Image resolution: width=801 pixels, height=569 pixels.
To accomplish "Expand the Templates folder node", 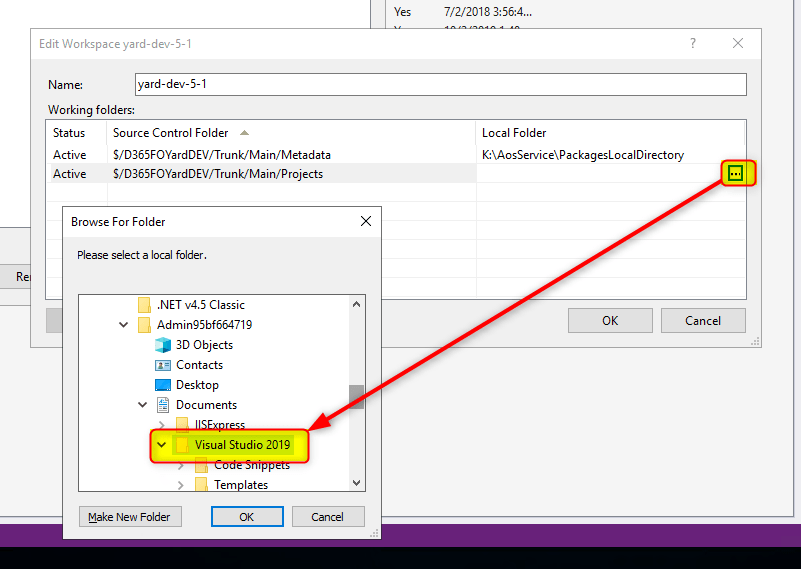I will (181, 485).
